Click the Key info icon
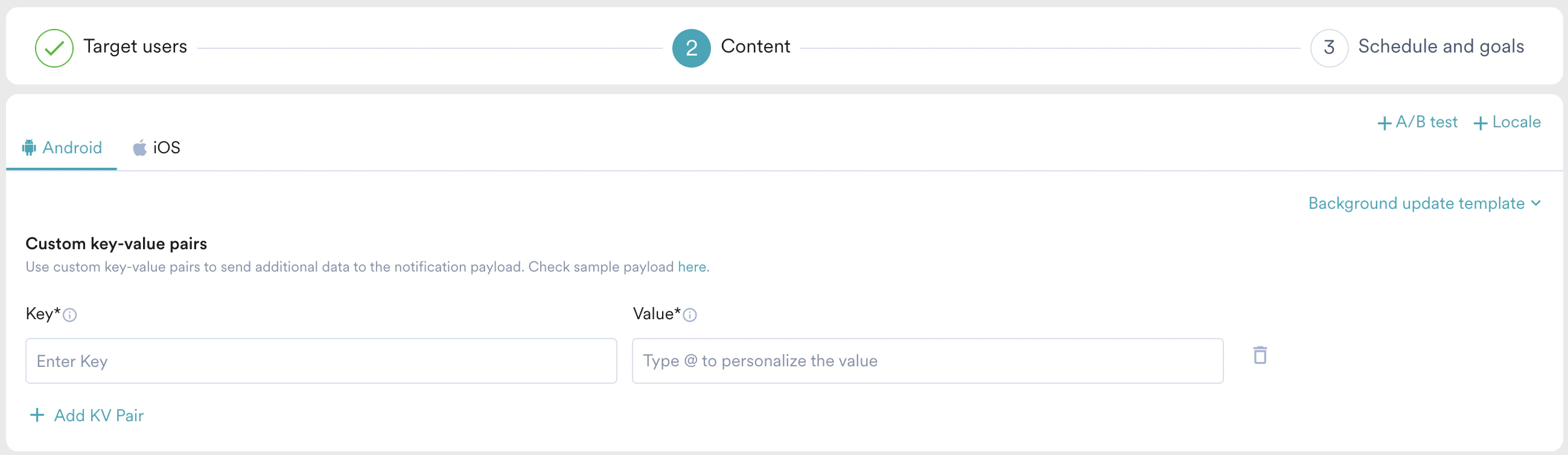The image size is (1568, 455). pos(70,315)
